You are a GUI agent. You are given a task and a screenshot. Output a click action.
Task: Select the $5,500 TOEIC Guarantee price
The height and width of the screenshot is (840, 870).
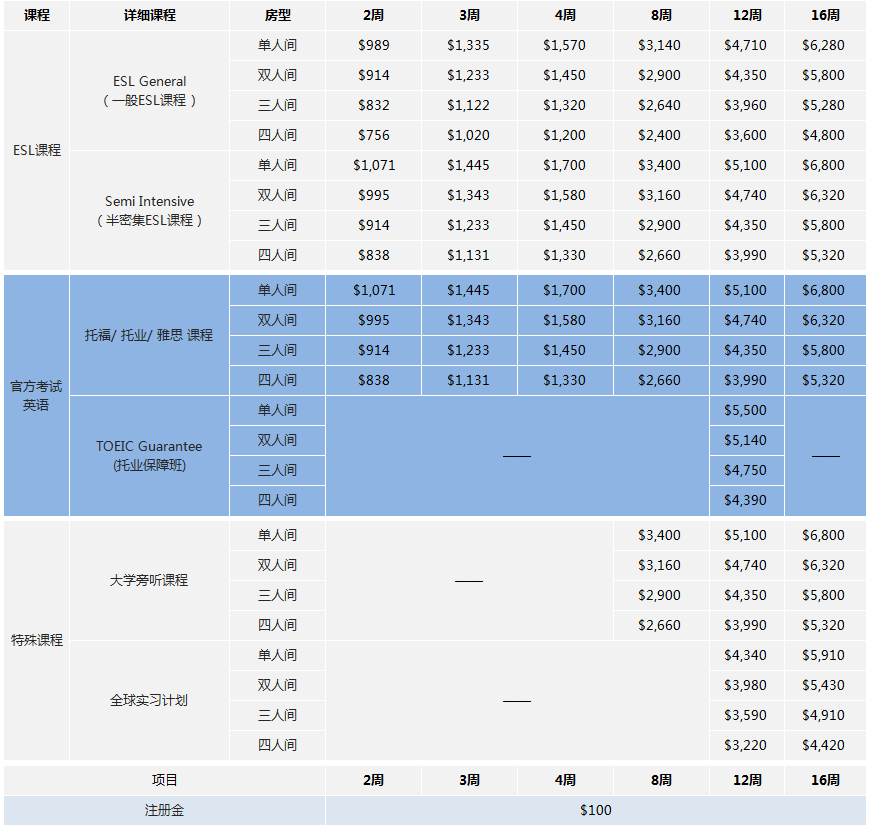tap(746, 410)
